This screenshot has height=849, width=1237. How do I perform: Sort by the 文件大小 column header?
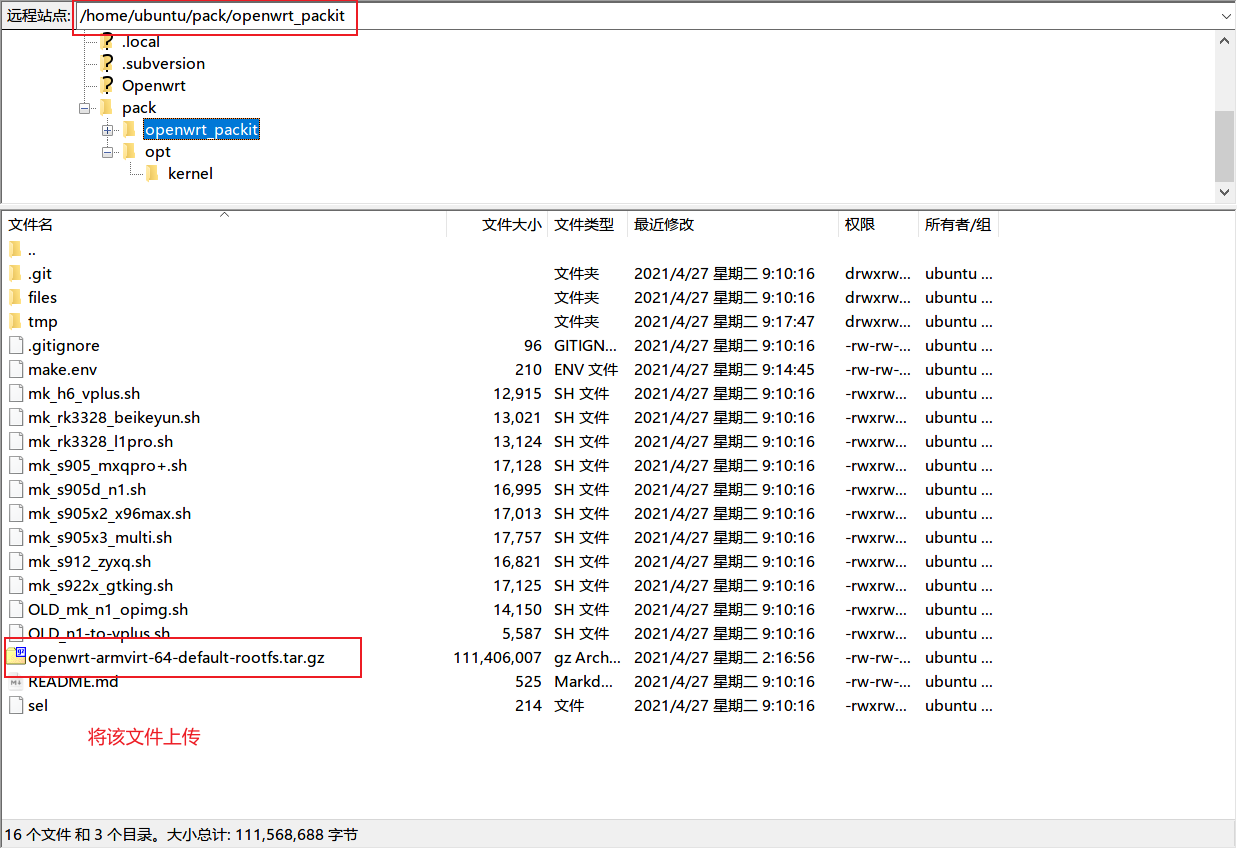tap(511, 225)
